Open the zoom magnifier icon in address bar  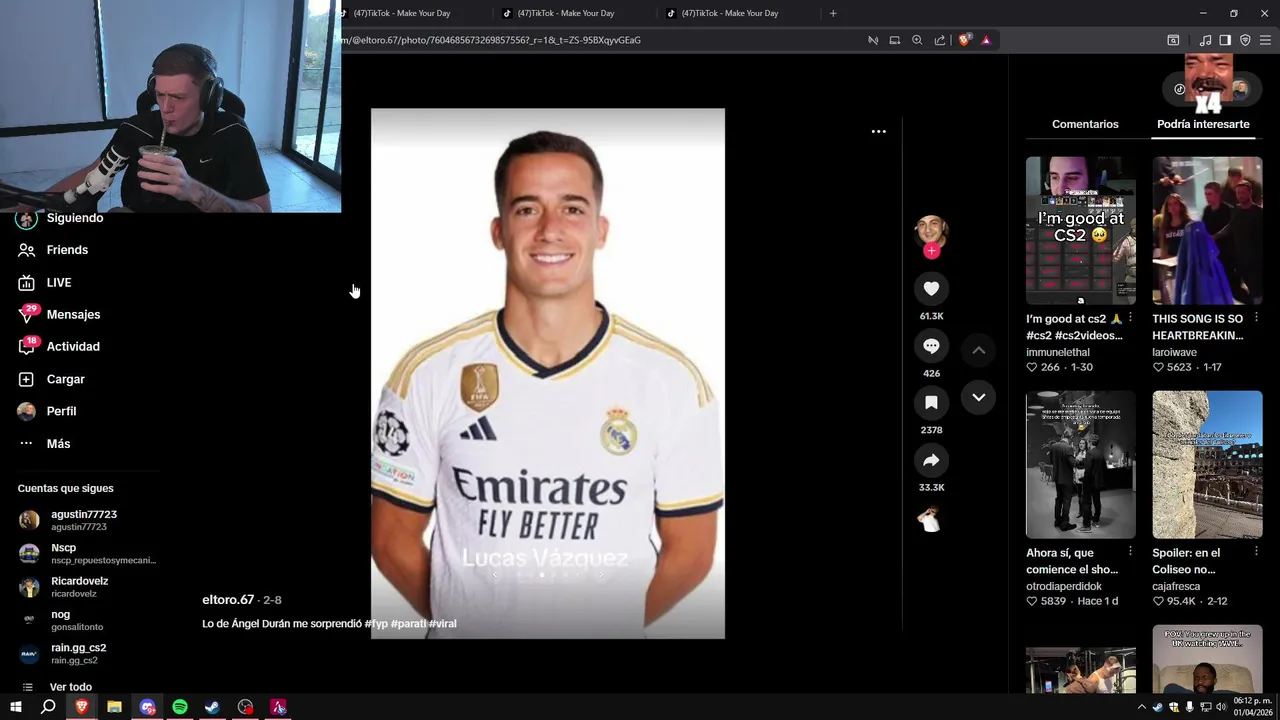[917, 40]
